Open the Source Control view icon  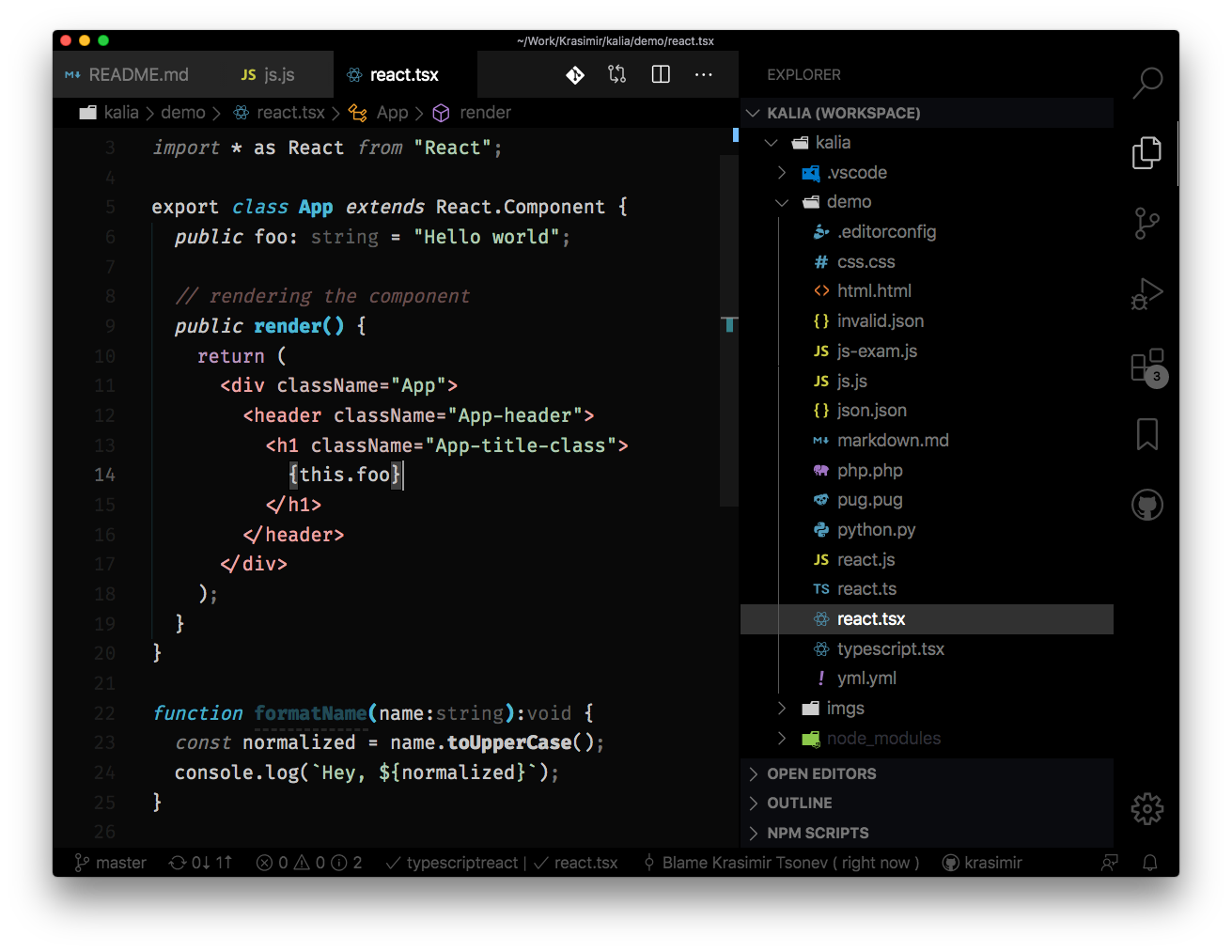coord(1146,224)
